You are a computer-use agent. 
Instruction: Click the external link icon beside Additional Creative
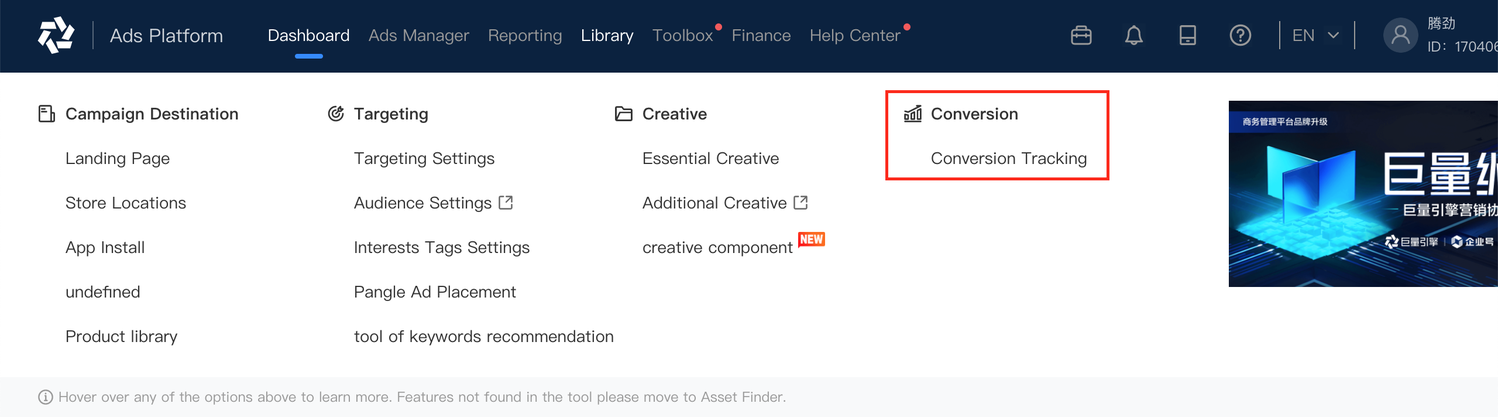[801, 202]
